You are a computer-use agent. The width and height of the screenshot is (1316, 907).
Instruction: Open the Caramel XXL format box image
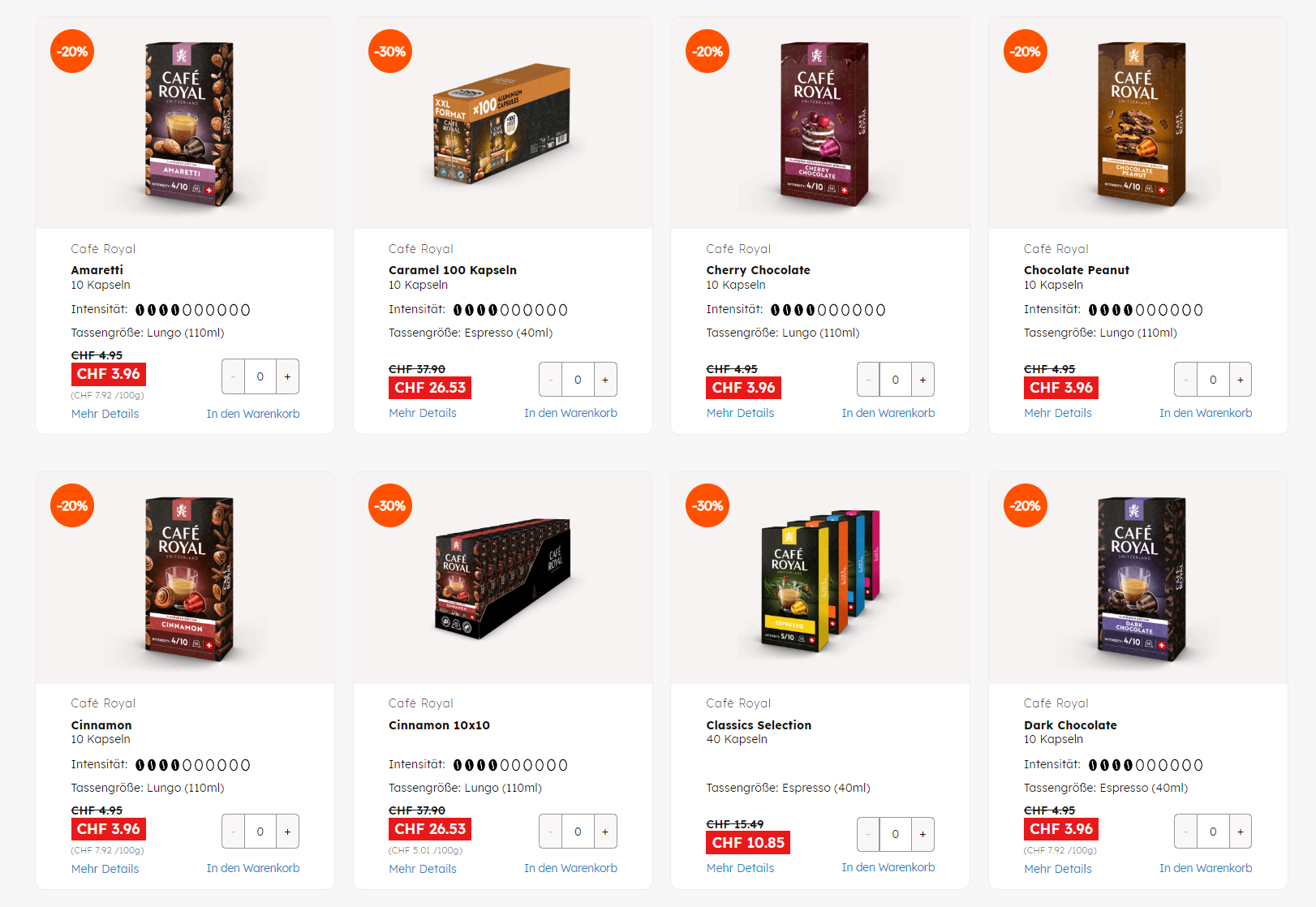click(501, 123)
